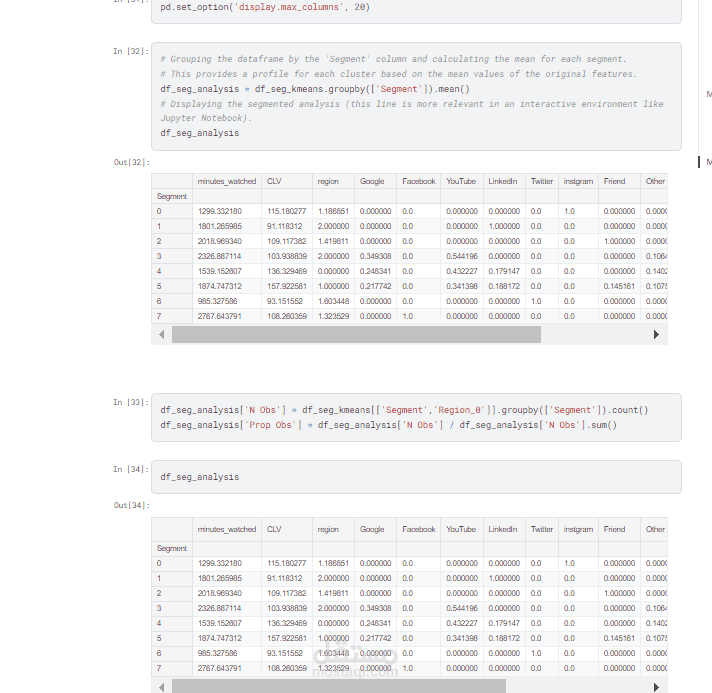Click value 2767.643791 in Out[34] table
Screen dimensions: 712x693
[220, 668]
